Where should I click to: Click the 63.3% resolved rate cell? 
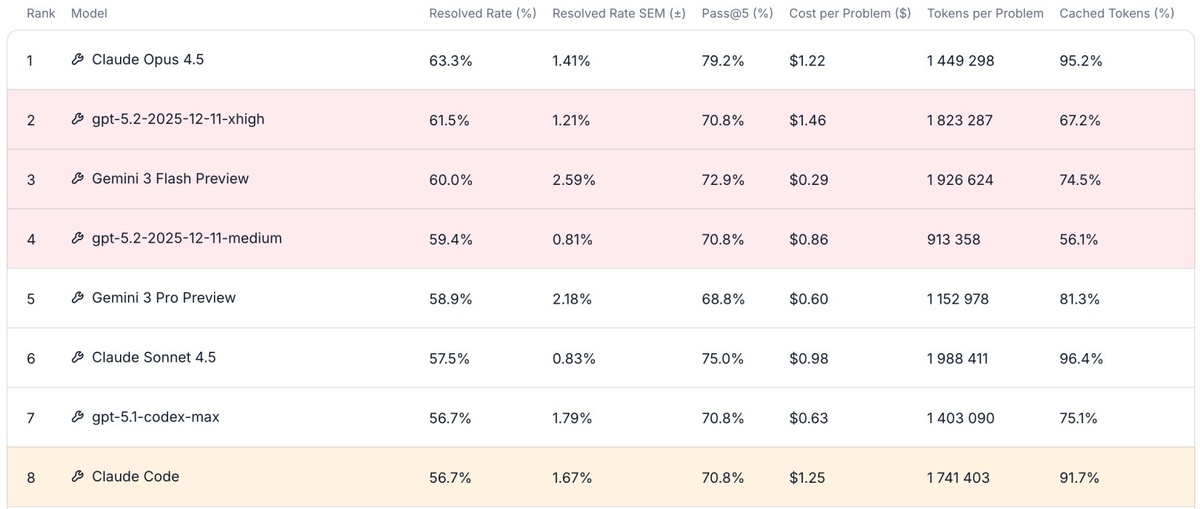click(x=450, y=61)
